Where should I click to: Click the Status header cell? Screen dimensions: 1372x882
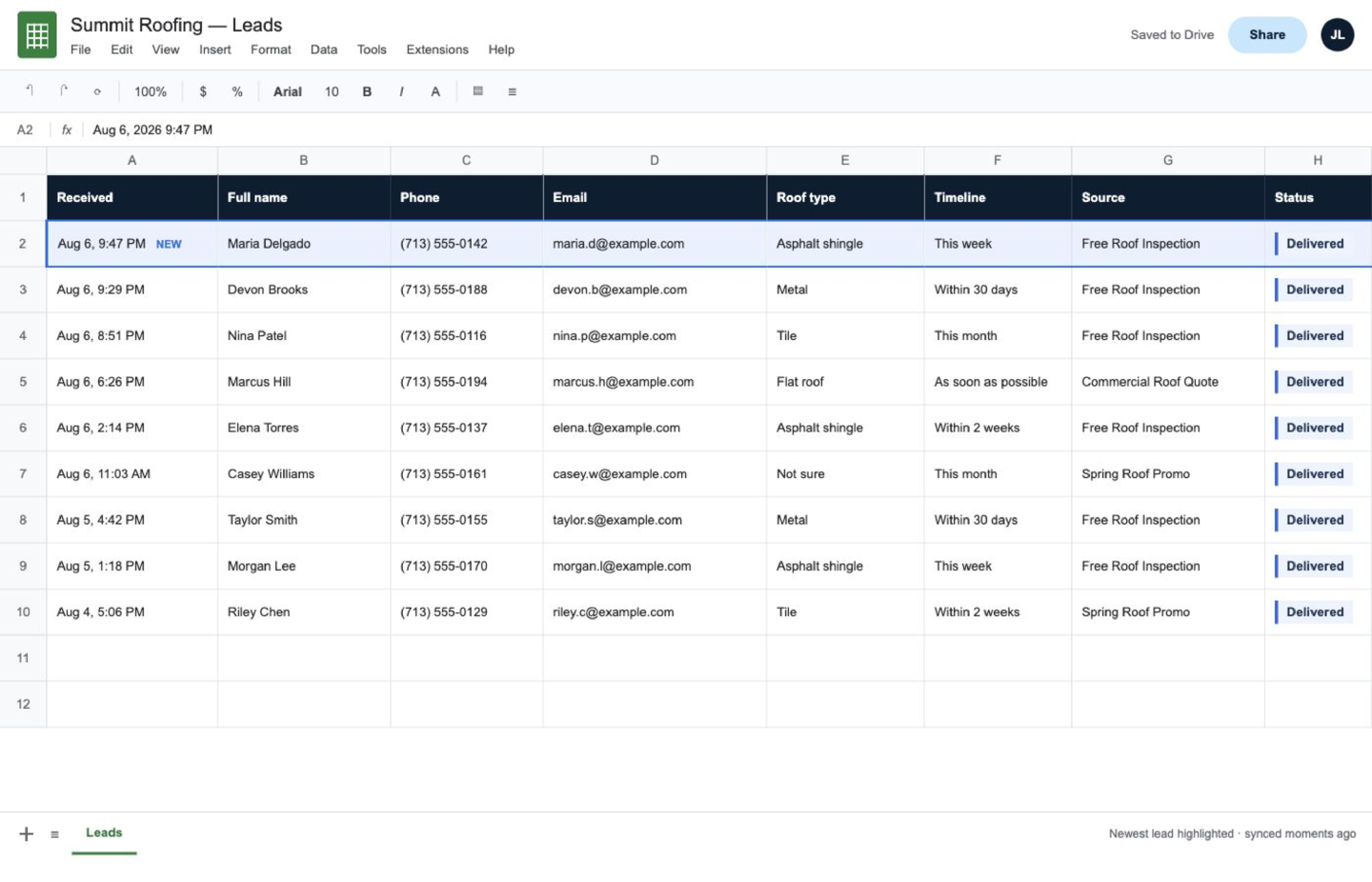point(1318,197)
